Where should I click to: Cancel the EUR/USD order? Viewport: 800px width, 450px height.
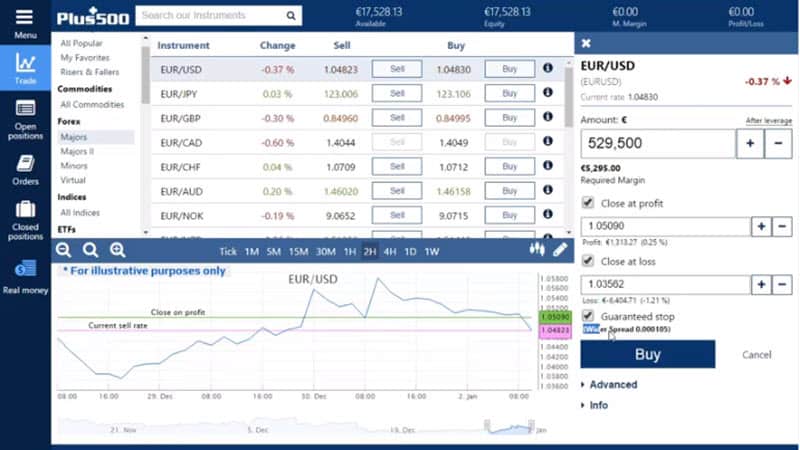(x=756, y=355)
